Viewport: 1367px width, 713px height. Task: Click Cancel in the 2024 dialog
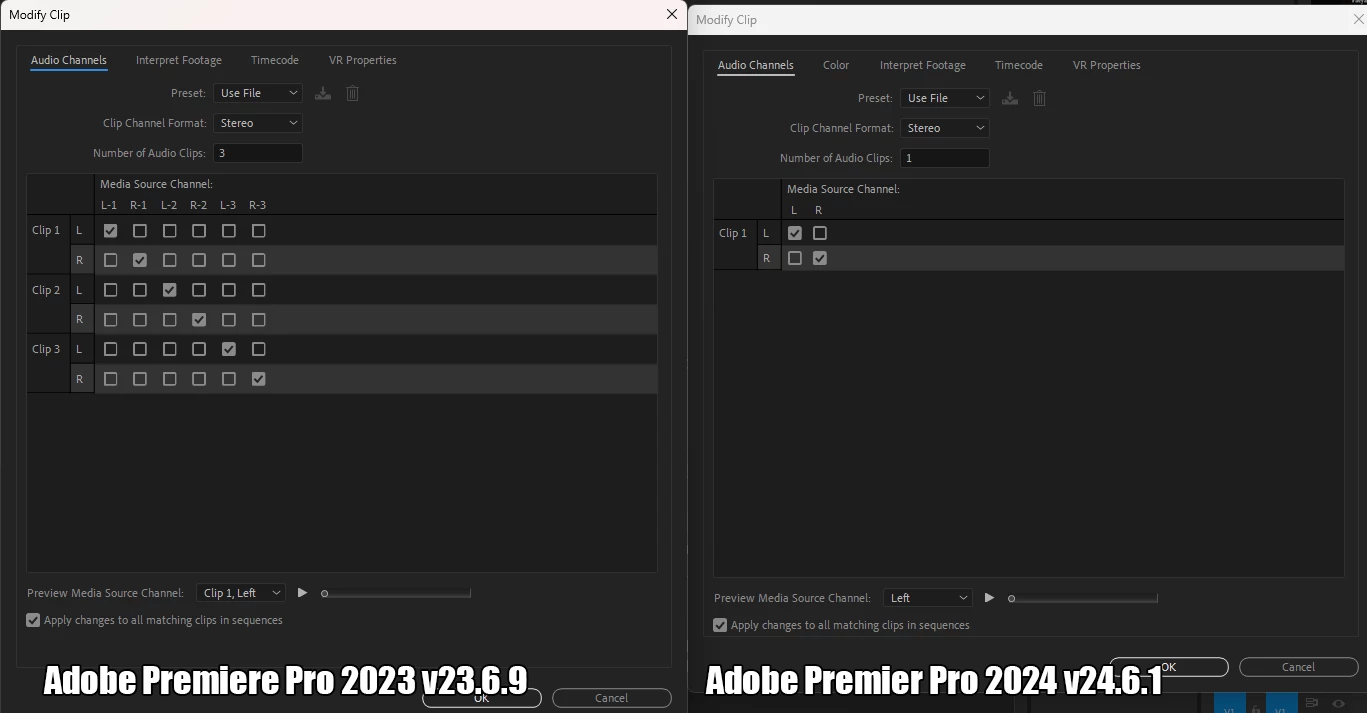1299,667
